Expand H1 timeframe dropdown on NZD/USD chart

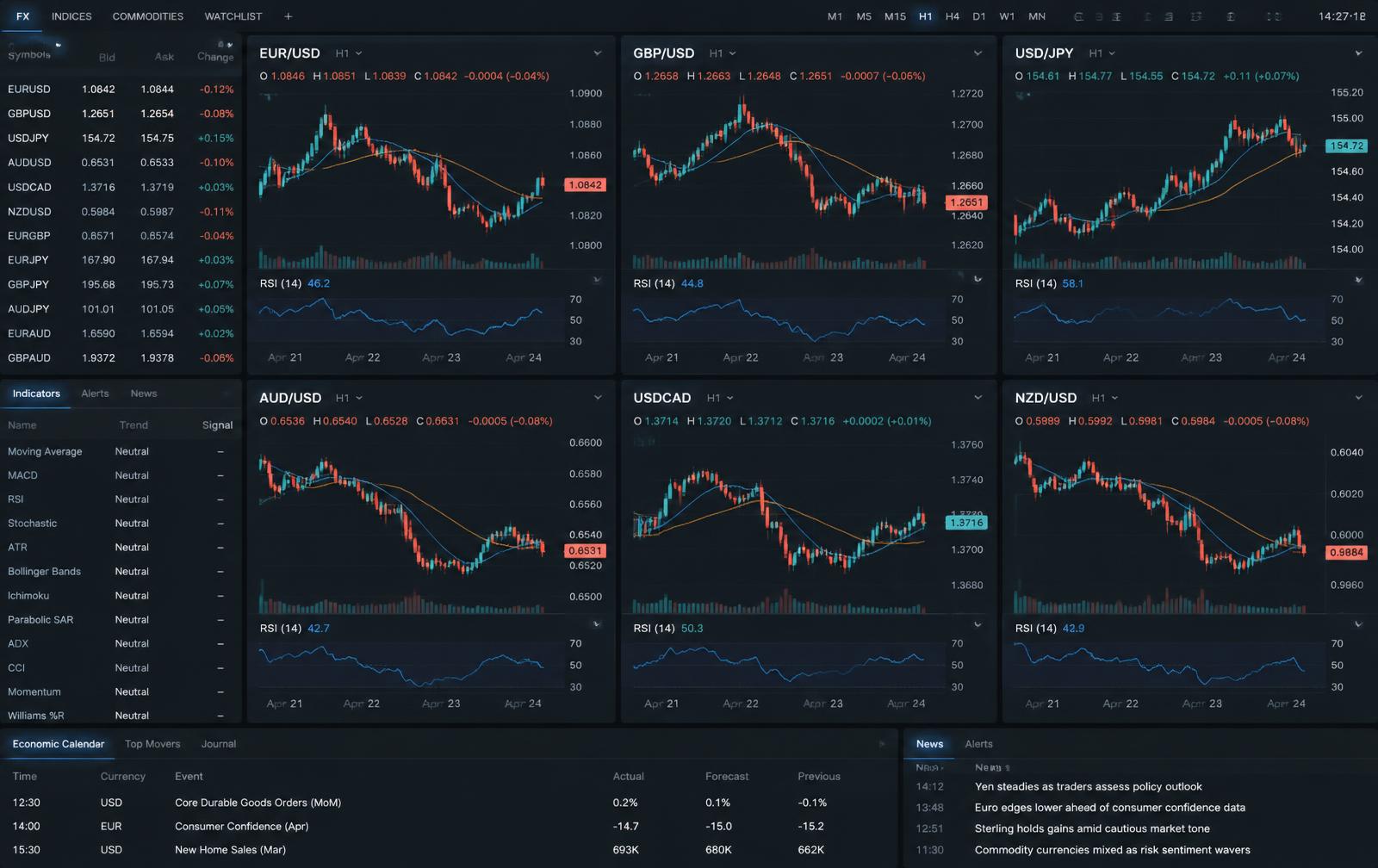pyautogui.click(x=1104, y=398)
